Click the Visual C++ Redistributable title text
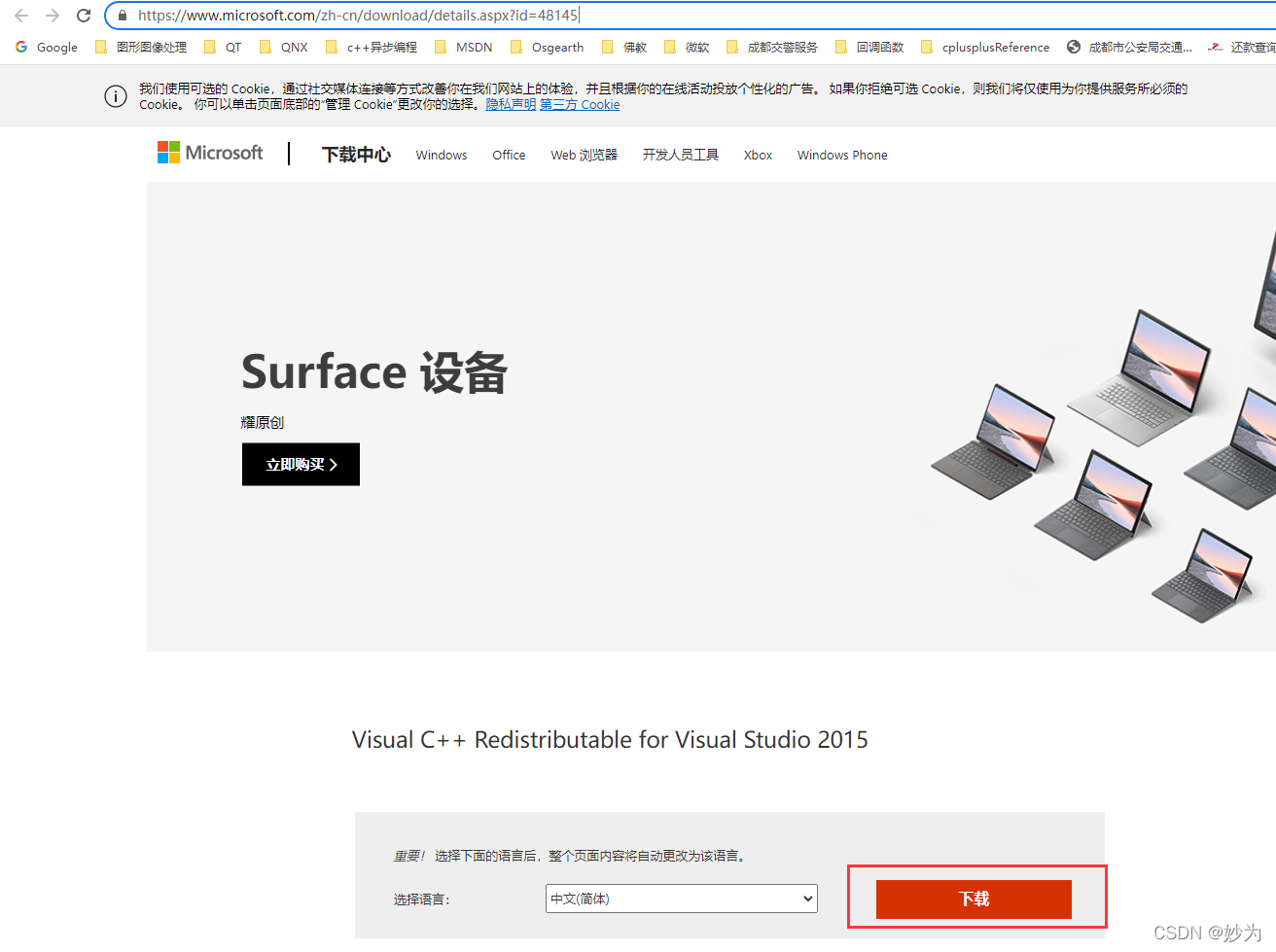This screenshot has width=1276, height=952. [x=610, y=740]
